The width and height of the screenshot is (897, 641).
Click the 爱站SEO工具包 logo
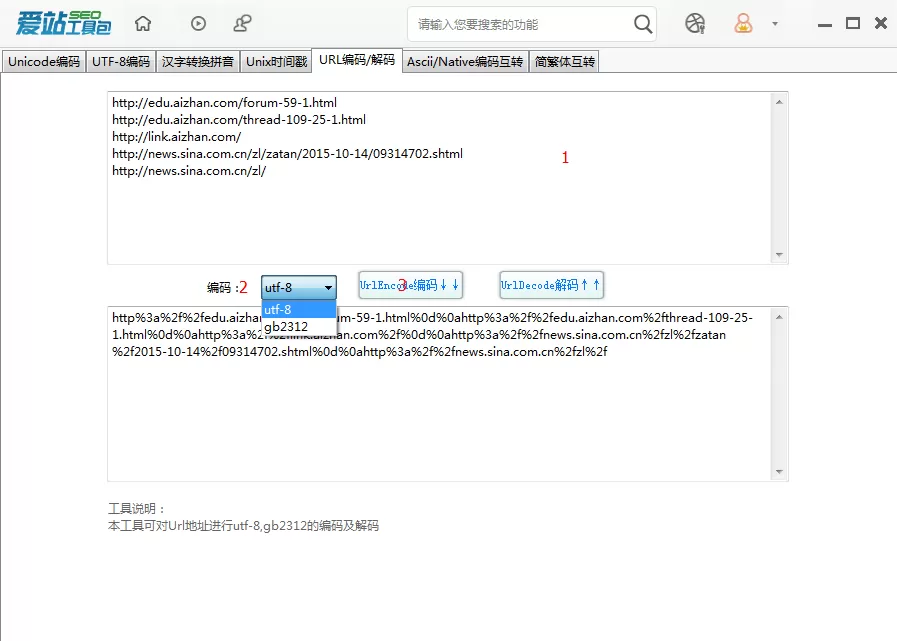click(63, 23)
